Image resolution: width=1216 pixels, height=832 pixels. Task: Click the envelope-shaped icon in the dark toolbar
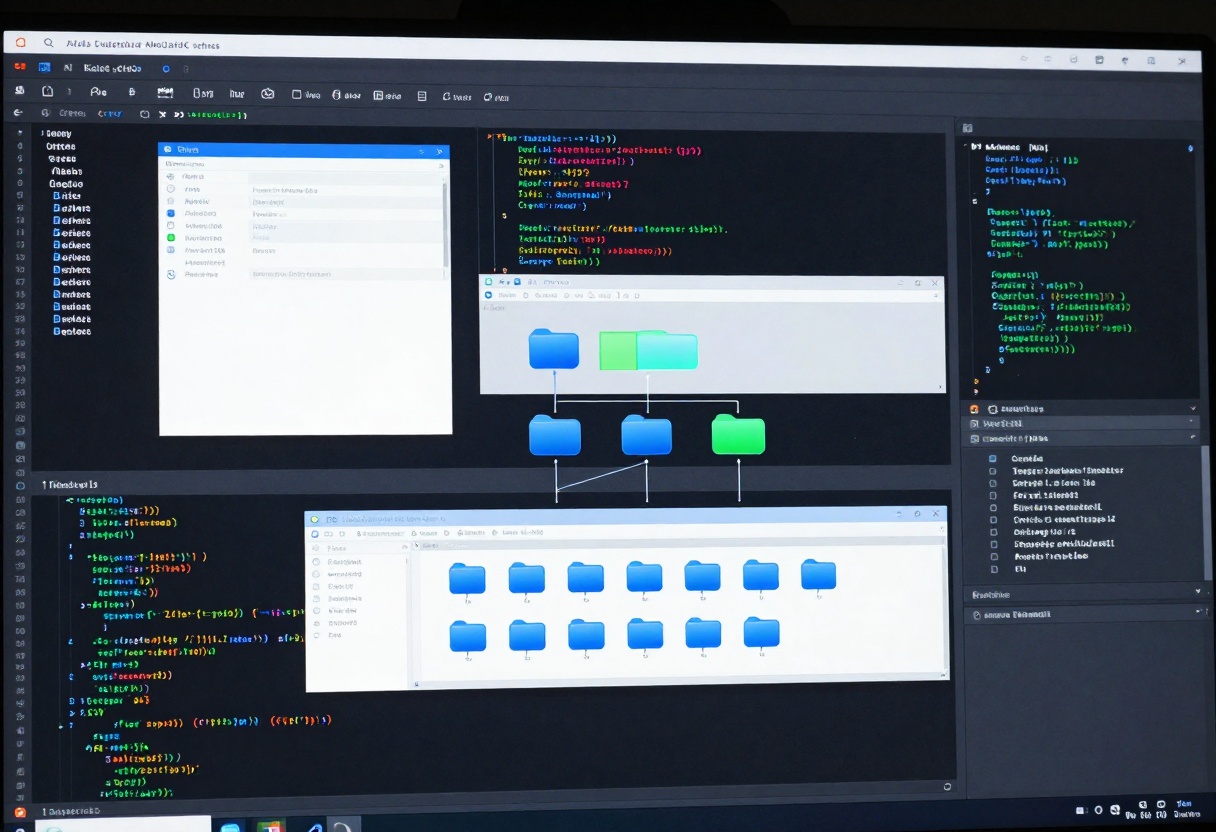pos(267,94)
